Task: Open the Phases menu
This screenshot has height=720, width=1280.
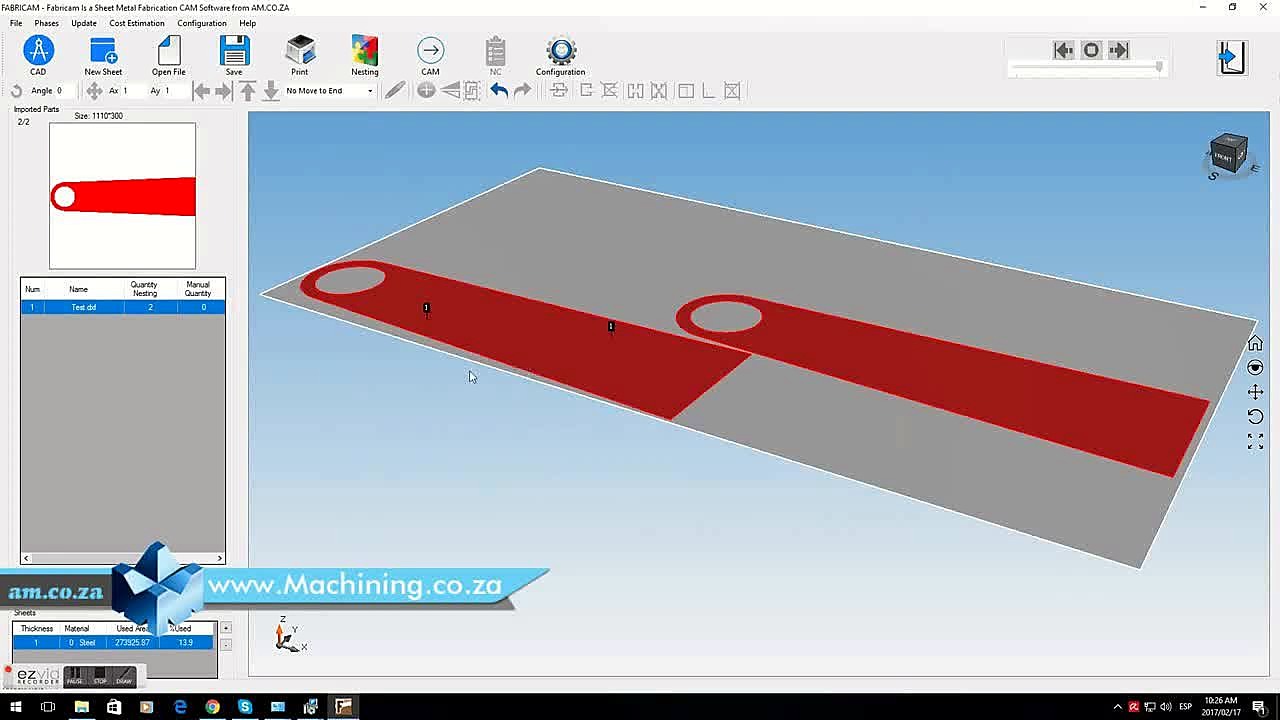Action: point(46,23)
